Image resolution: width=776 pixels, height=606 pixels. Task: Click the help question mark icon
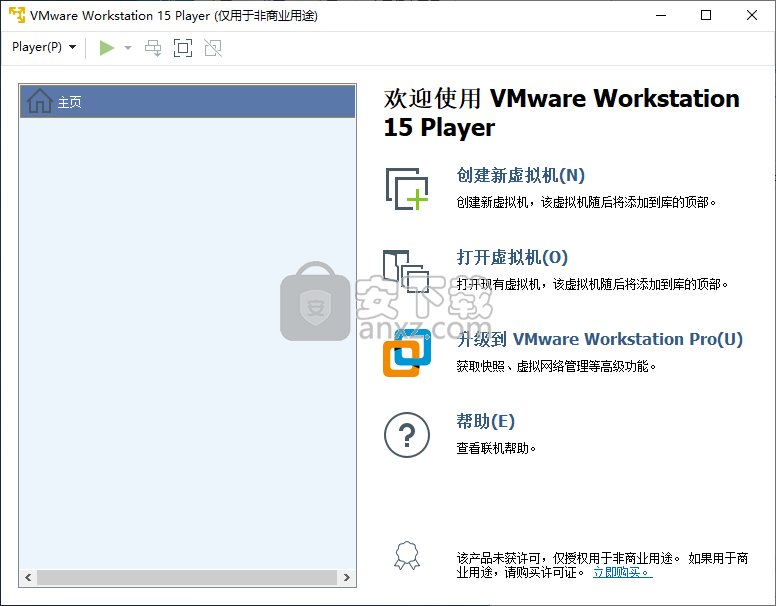[407, 435]
